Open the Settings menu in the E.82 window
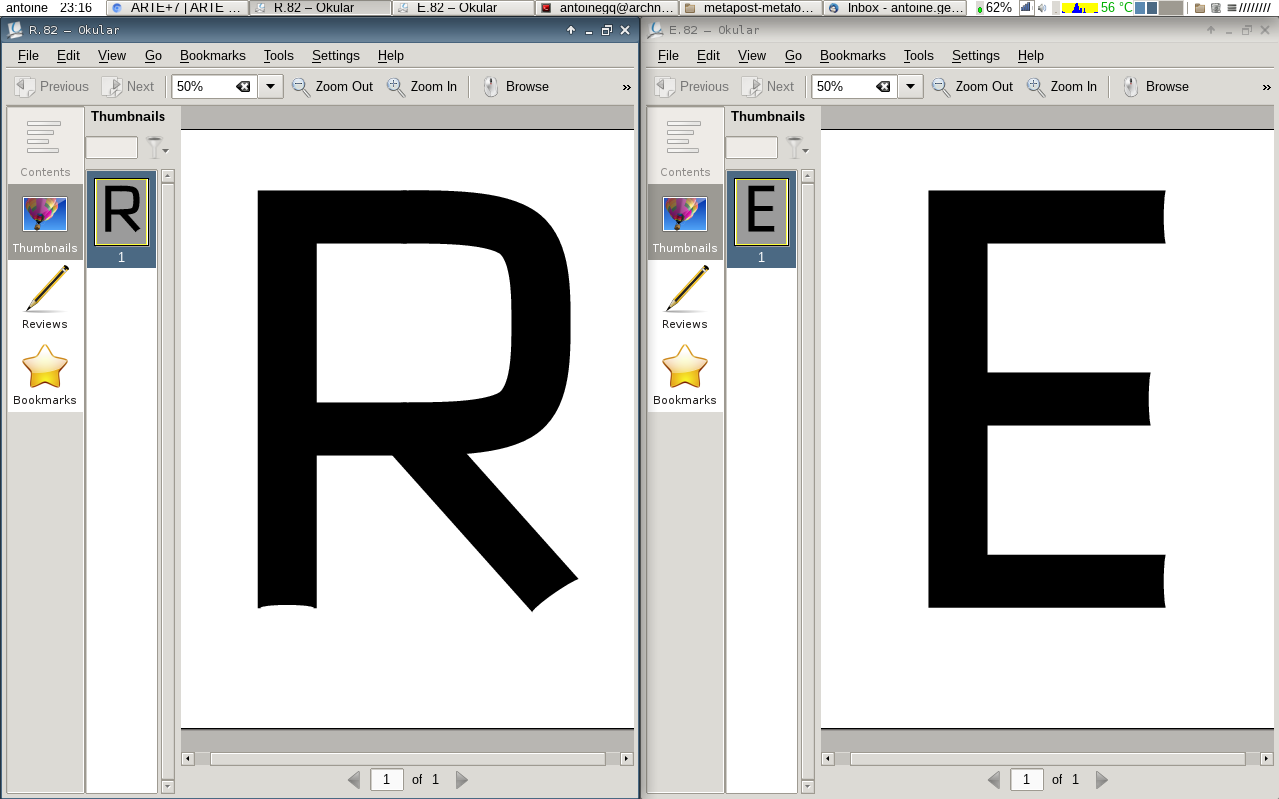 coord(975,56)
